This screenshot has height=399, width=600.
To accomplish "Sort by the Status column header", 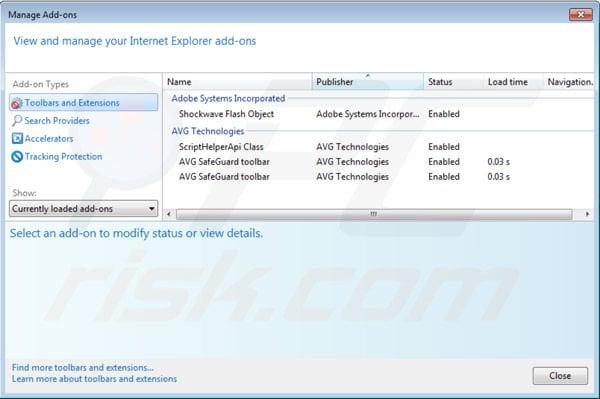I will 453,81.
